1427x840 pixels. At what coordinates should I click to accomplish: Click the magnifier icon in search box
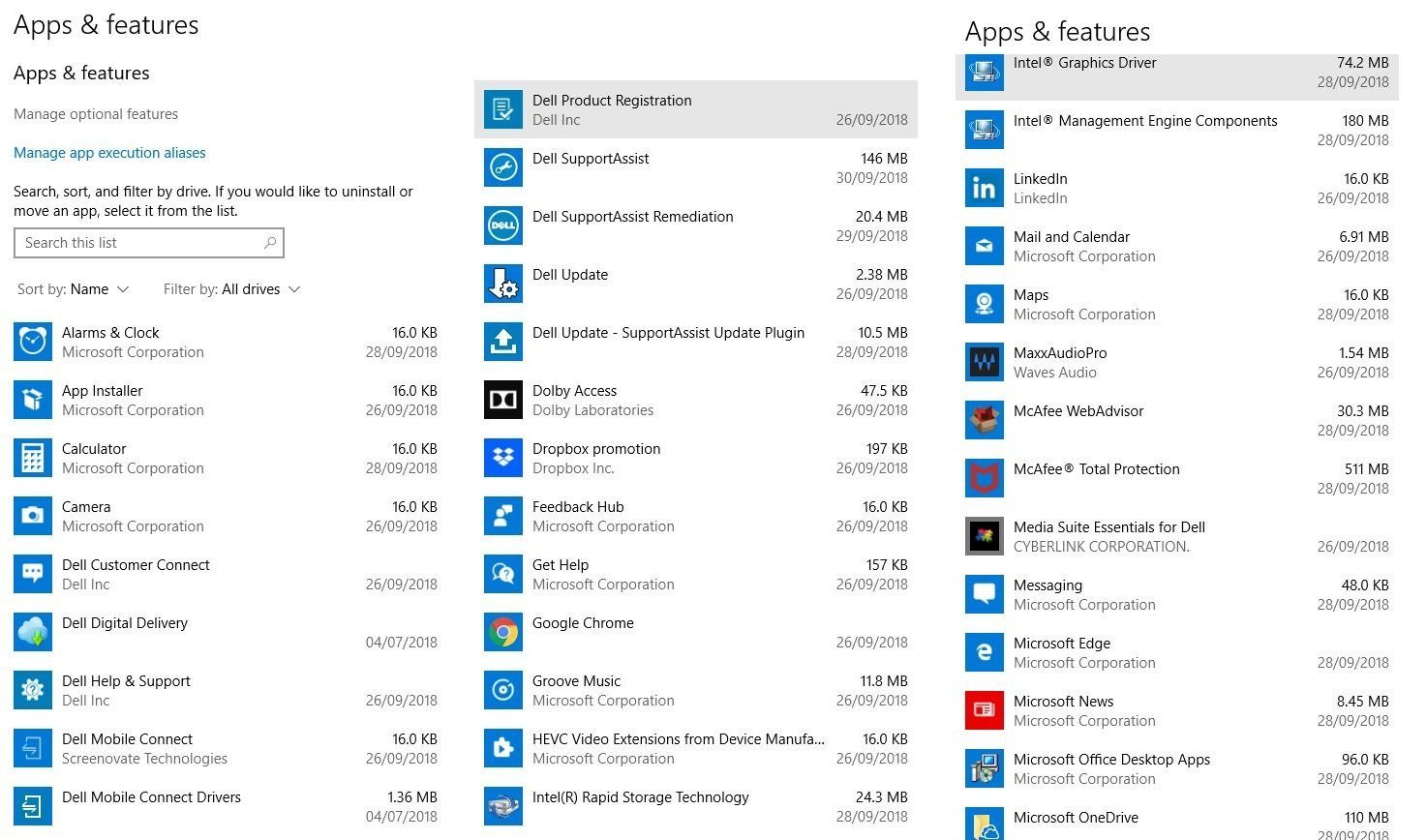[x=270, y=243]
